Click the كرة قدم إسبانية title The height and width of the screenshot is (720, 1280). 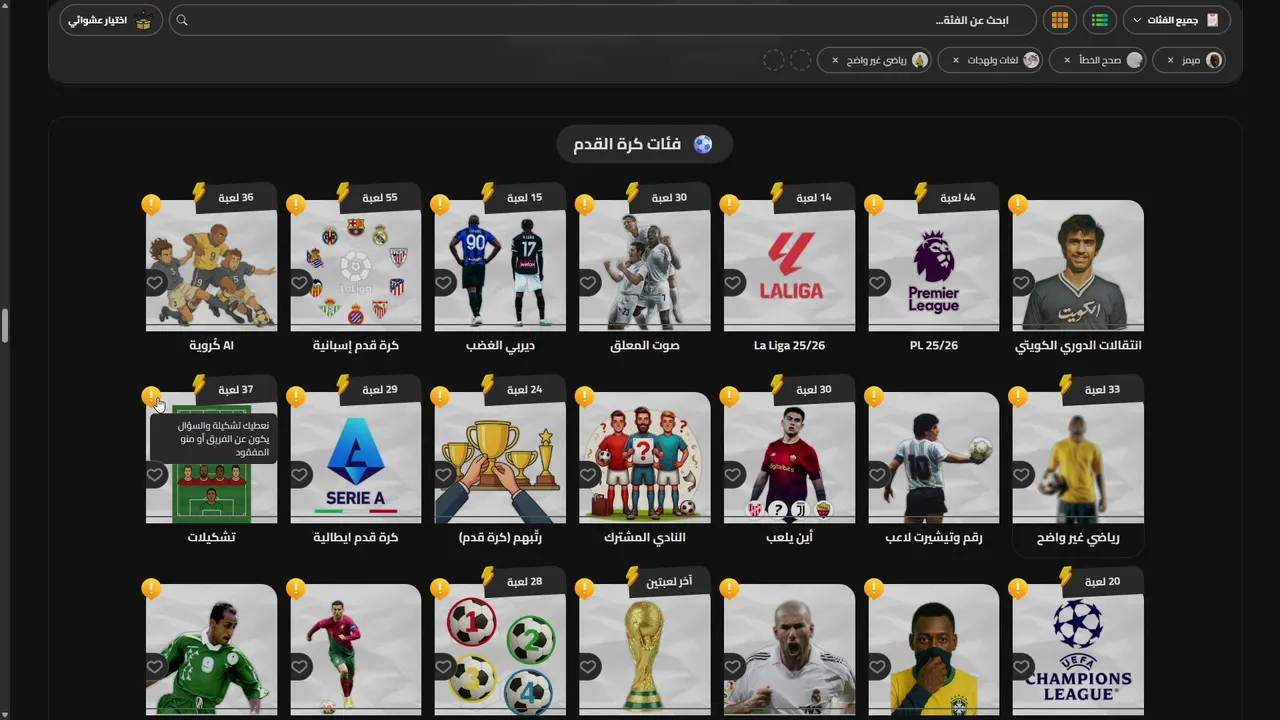[x=356, y=346]
